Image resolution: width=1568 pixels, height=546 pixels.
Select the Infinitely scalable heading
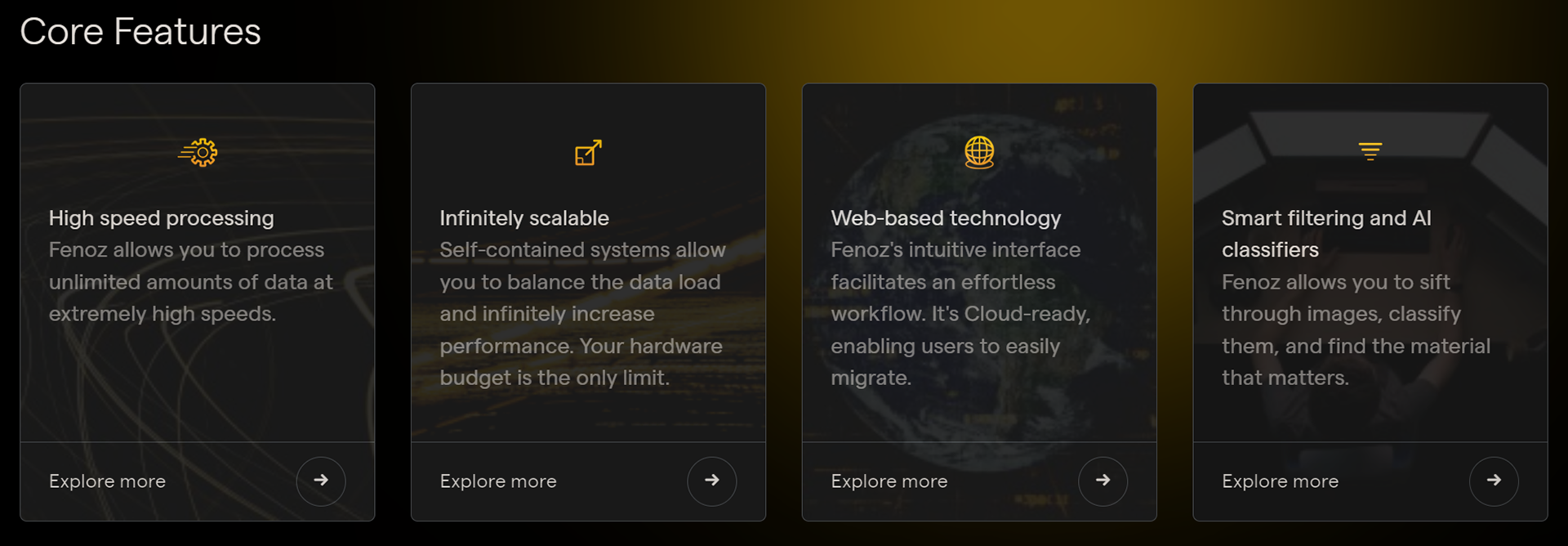coord(524,218)
